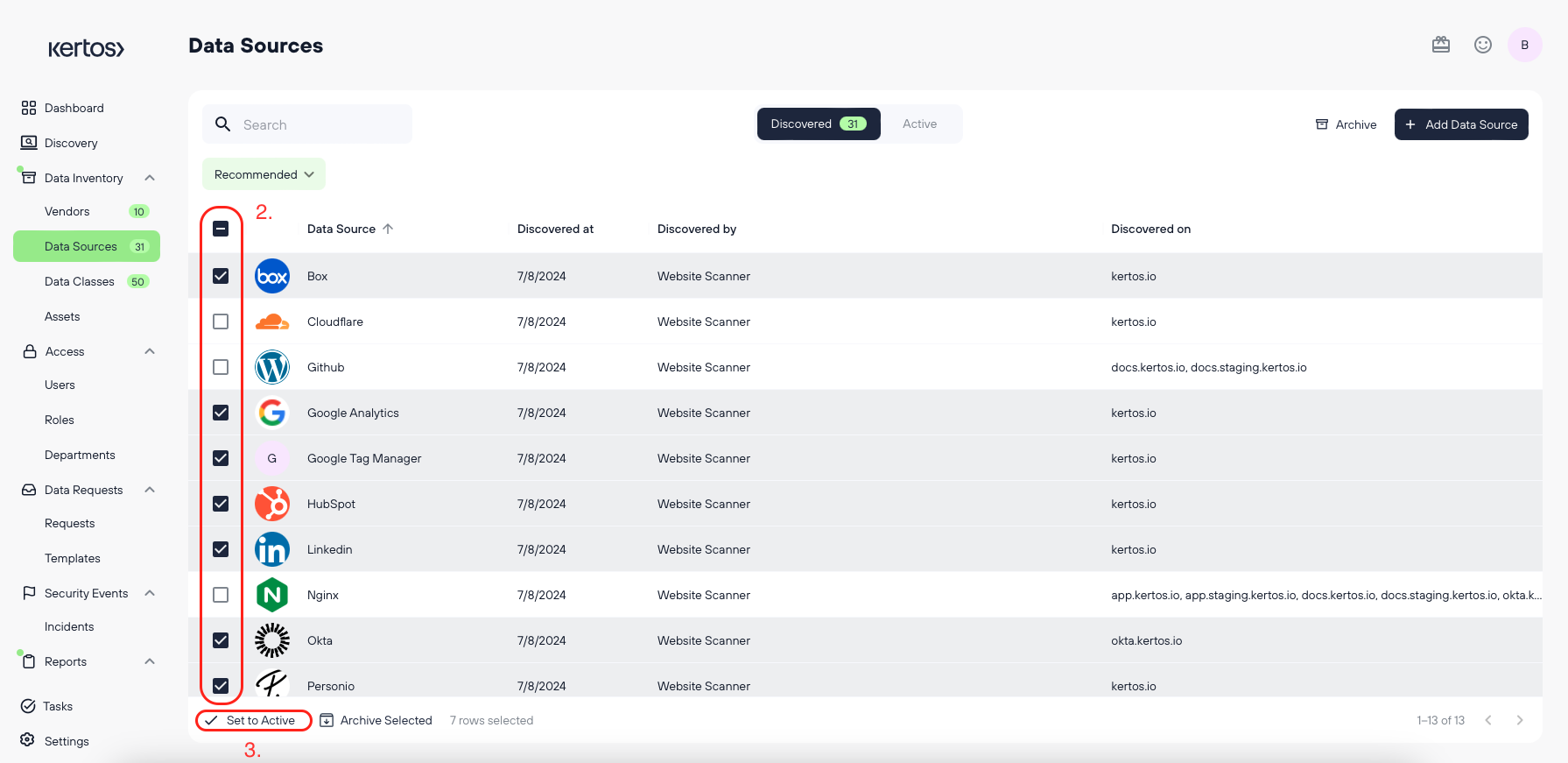Screen dimensions: 1568x763
Task: Go to previous page arrow
Action: pyautogui.click(x=1488, y=720)
